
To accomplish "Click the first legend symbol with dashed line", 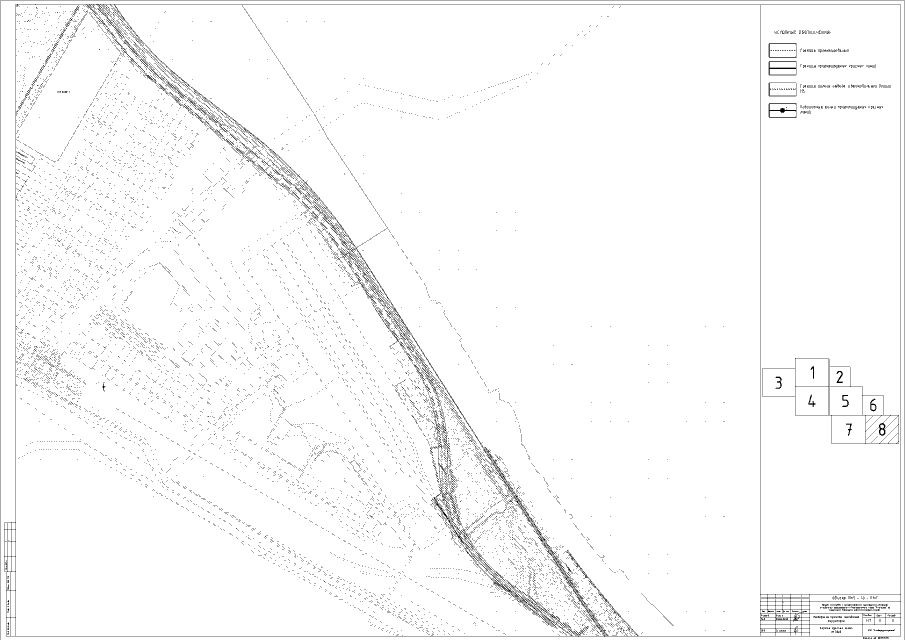I will tap(782, 48).
